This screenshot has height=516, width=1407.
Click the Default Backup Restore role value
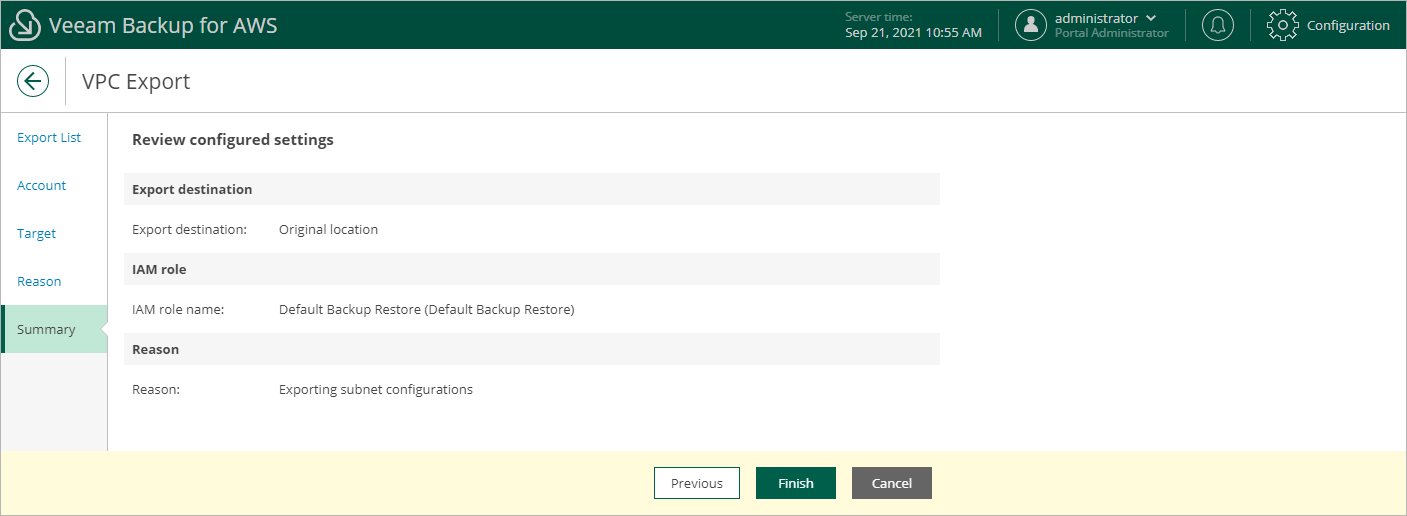pos(427,309)
